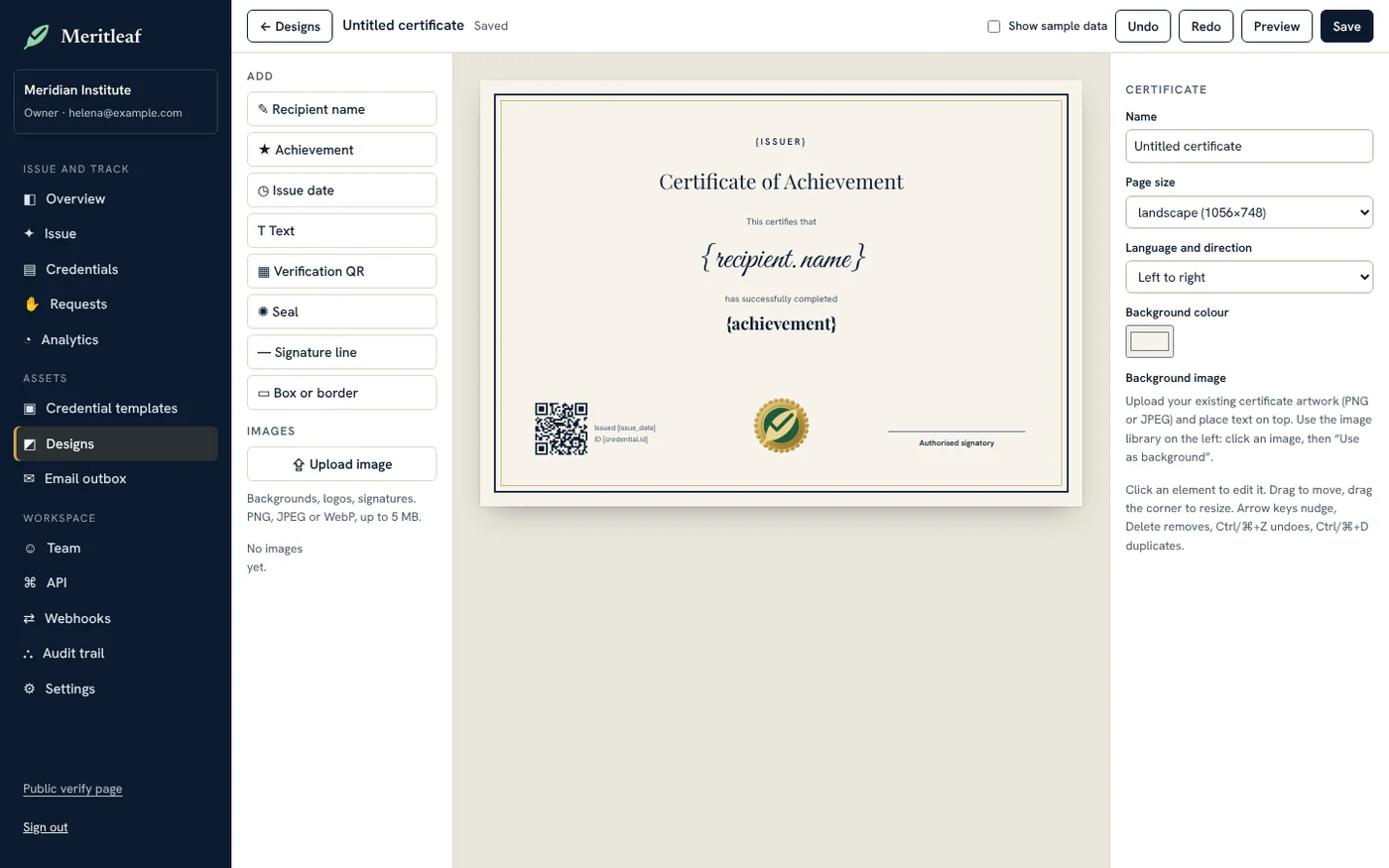Open Overview from sidebar icon
This screenshot has width=1389, height=868.
pos(30,199)
